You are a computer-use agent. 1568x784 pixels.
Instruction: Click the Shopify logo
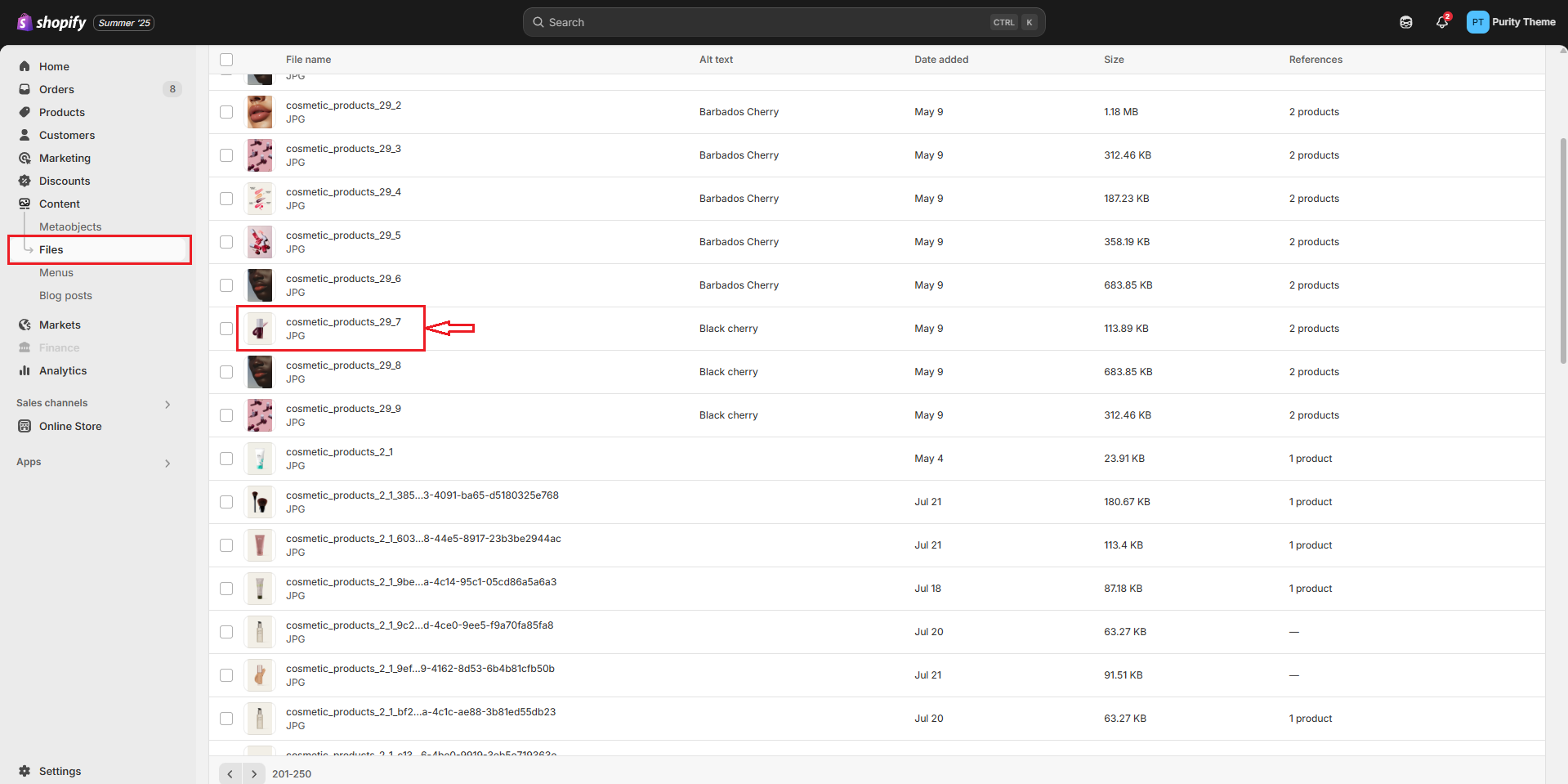coord(51,22)
